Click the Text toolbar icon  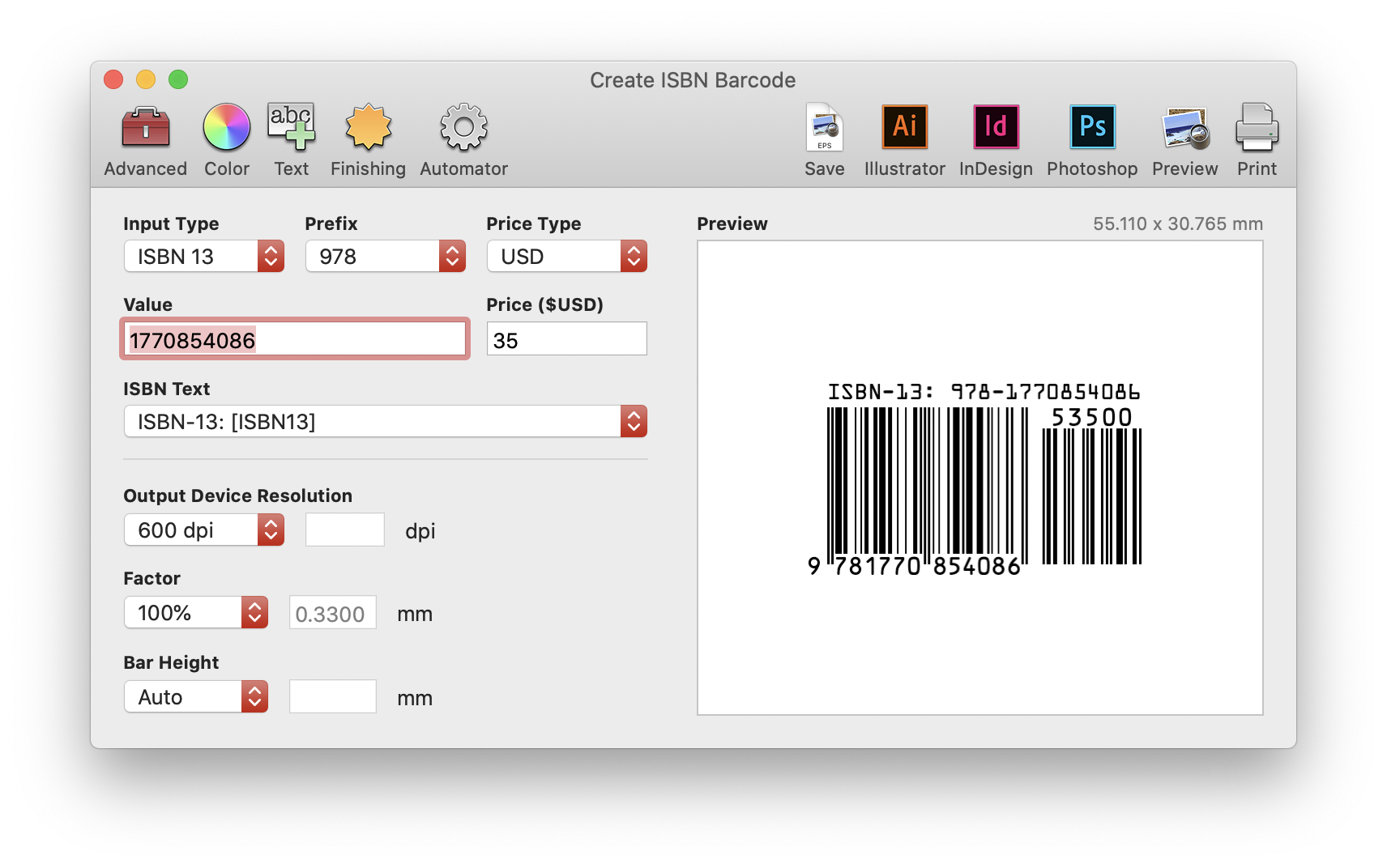pos(291,139)
